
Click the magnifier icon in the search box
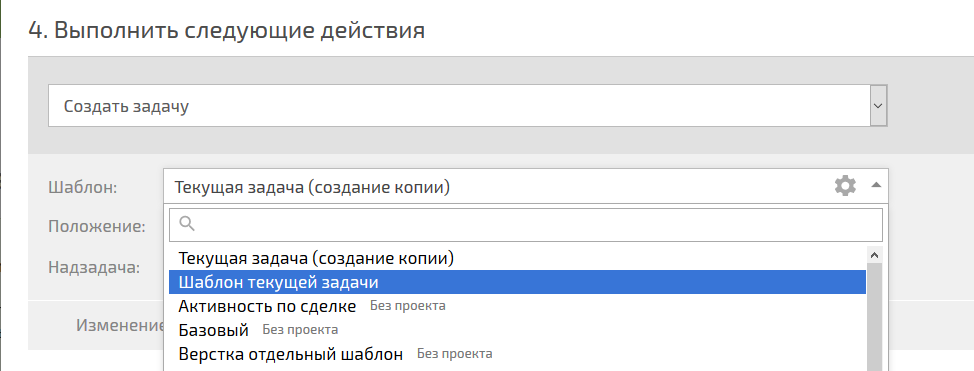[187, 224]
